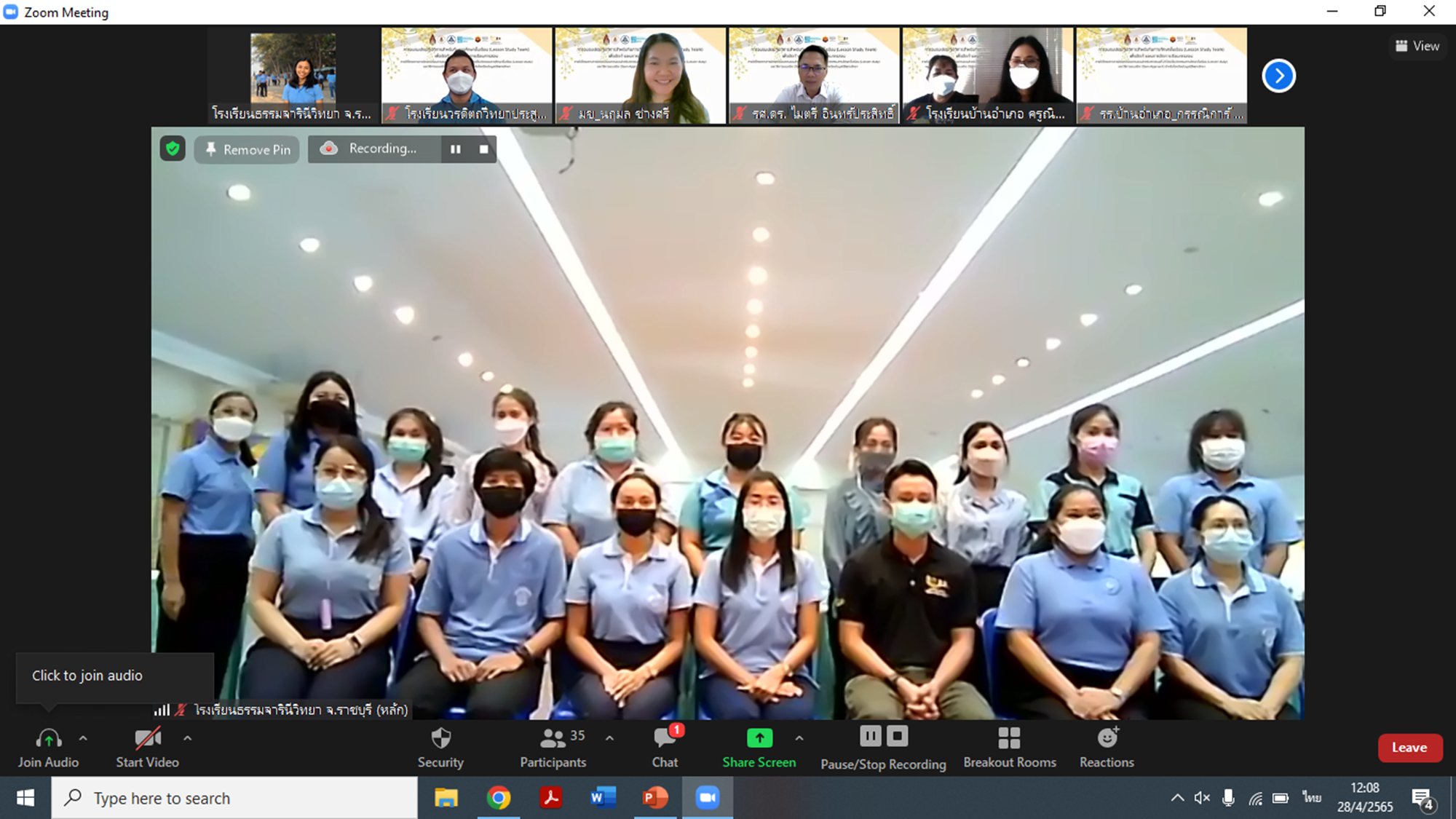Open Microsoft Word from the taskbar
The width and height of the screenshot is (1456, 819).
coord(604,798)
